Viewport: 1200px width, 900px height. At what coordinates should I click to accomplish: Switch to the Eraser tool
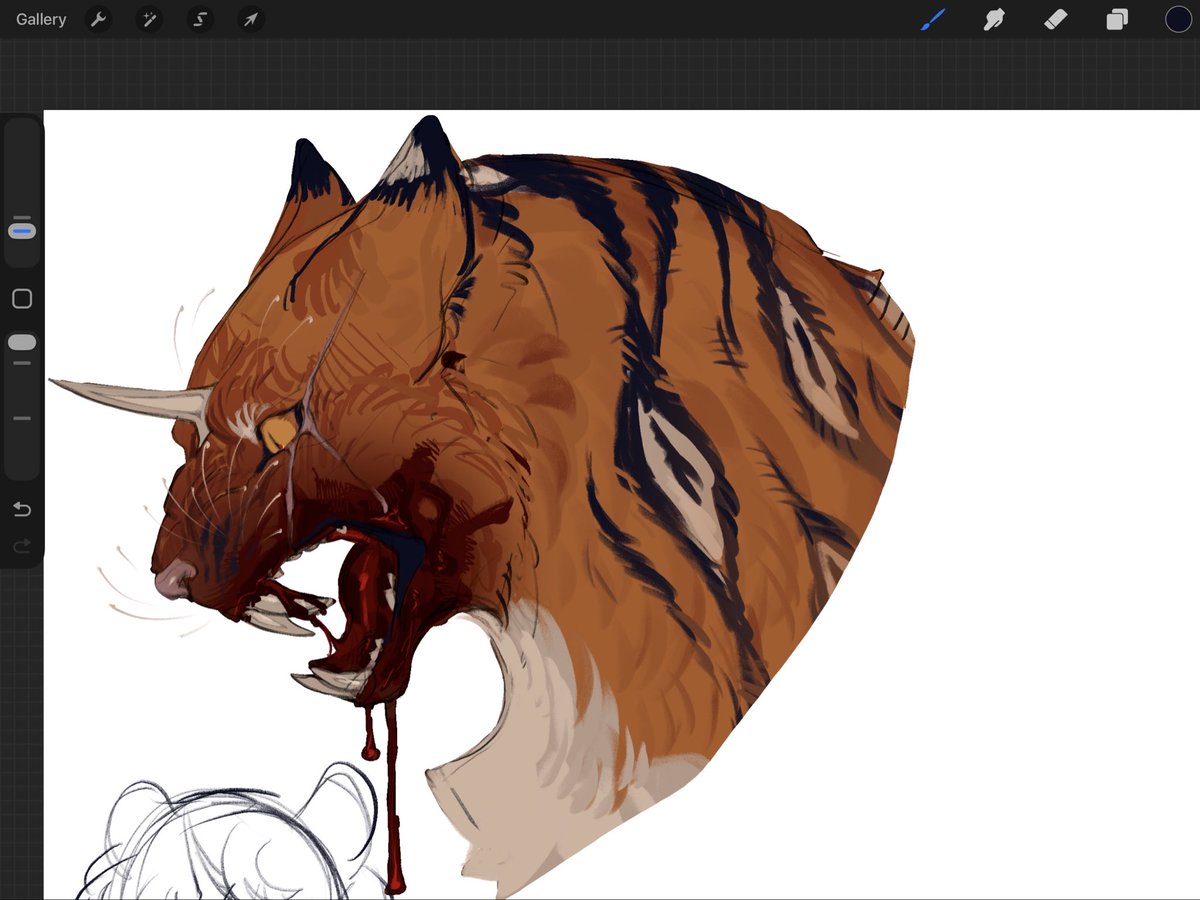(x=1056, y=19)
